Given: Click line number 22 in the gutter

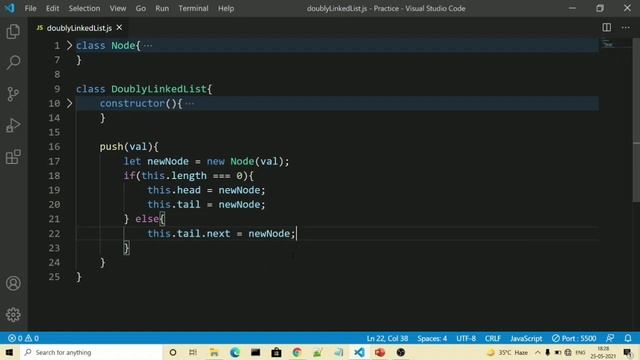Looking at the screenshot, I should point(54,233).
